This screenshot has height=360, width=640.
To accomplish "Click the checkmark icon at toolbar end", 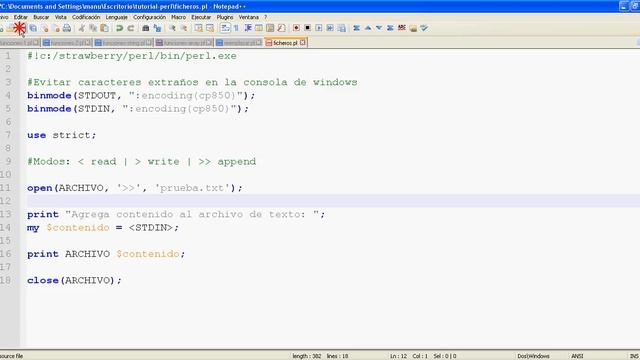I will pyautogui.click(x=424, y=28).
